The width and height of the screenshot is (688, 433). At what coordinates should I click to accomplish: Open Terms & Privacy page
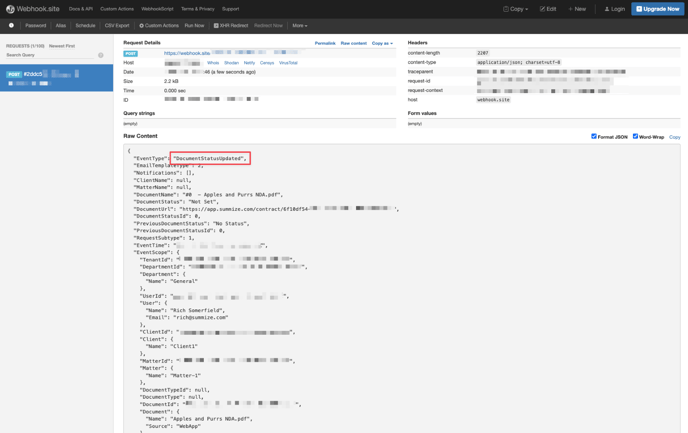point(197,9)
